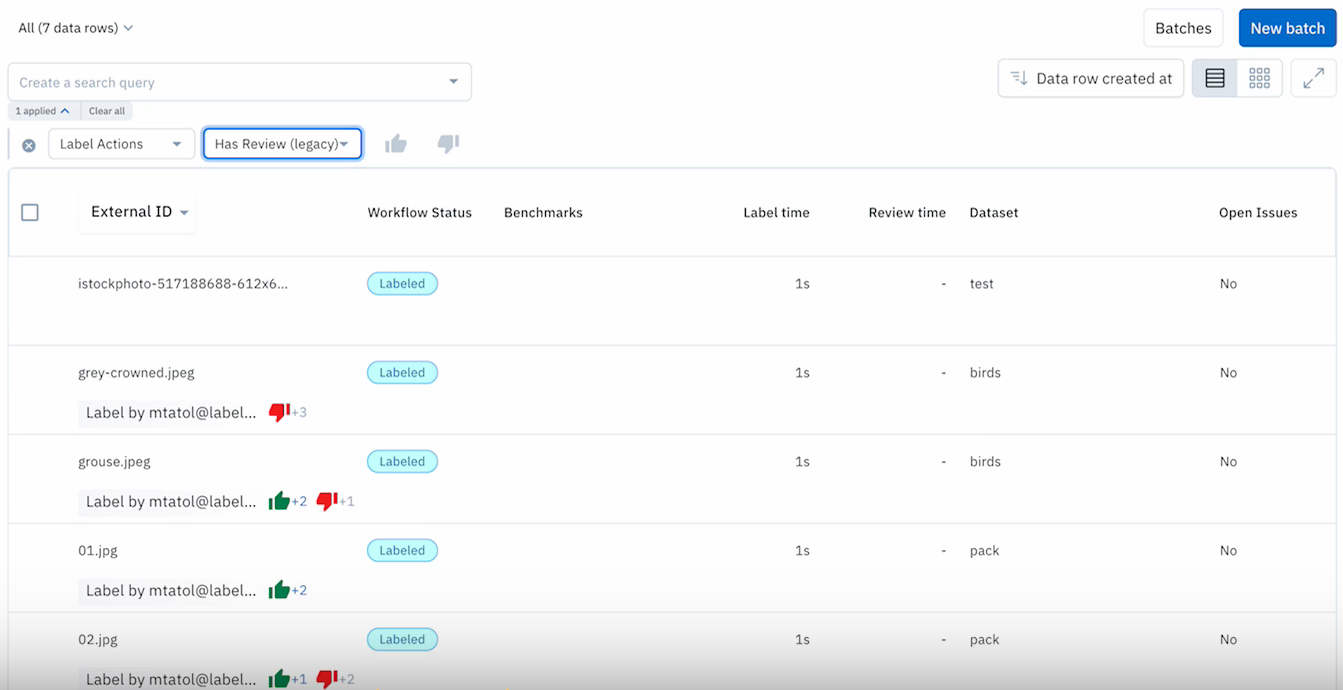This screenshot has height=690, width=1343.
Task: Expand table to full screen
Action: pyautogui.click(x=1314, y=78)
